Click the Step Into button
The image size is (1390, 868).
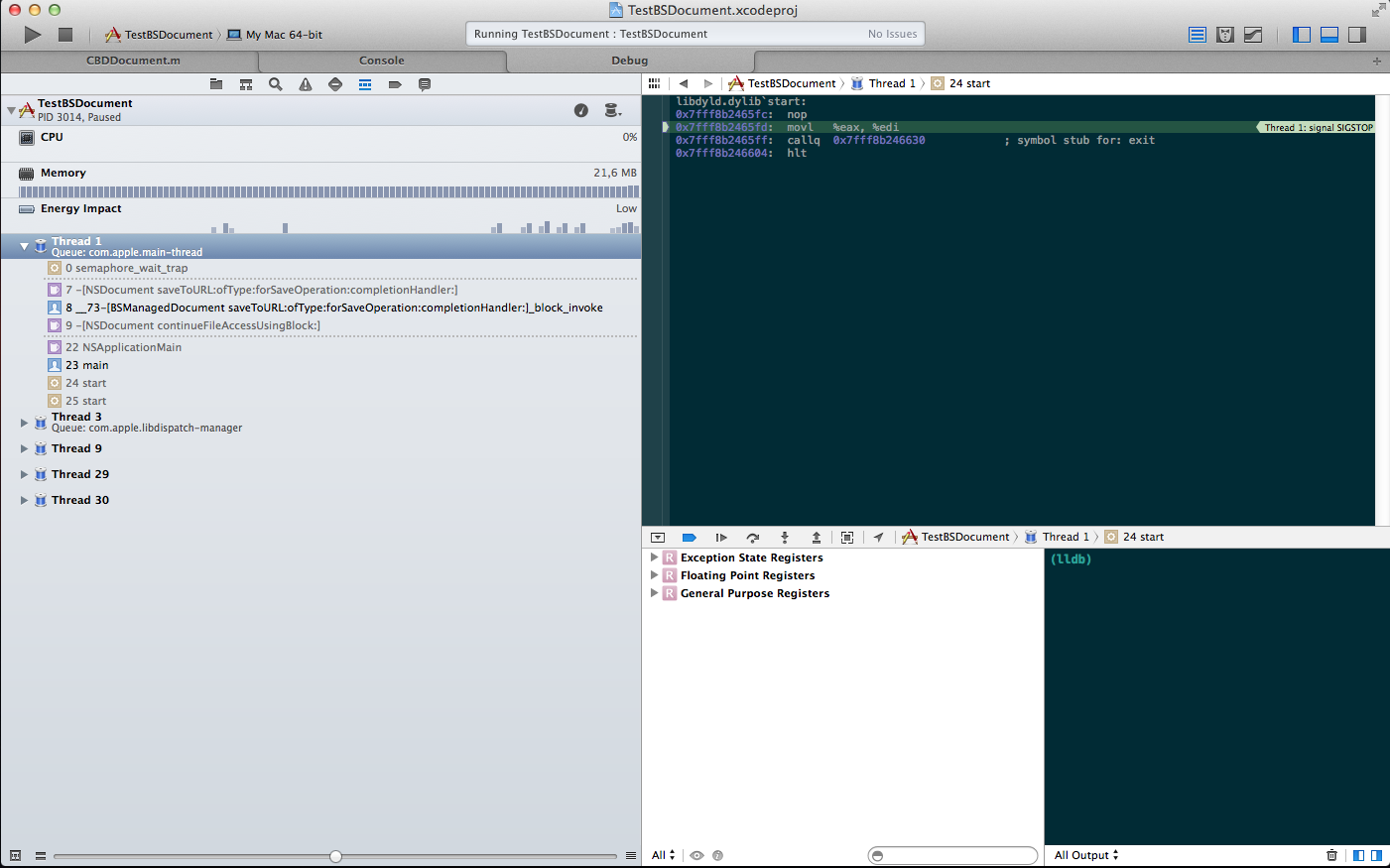tap(785, 538)
